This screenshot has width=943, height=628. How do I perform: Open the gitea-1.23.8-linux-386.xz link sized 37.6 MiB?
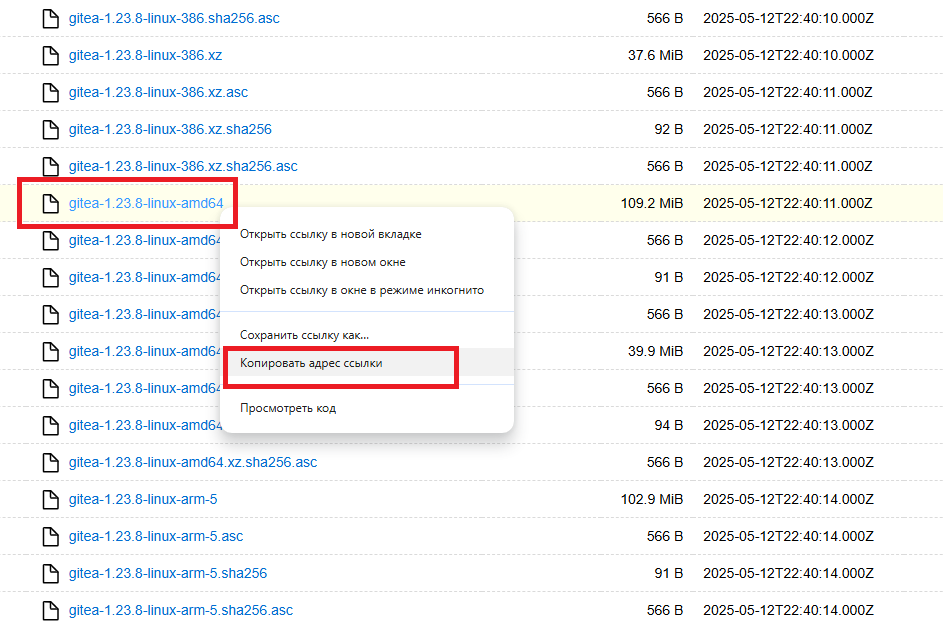pyautogui.click(x=145, y=55)
